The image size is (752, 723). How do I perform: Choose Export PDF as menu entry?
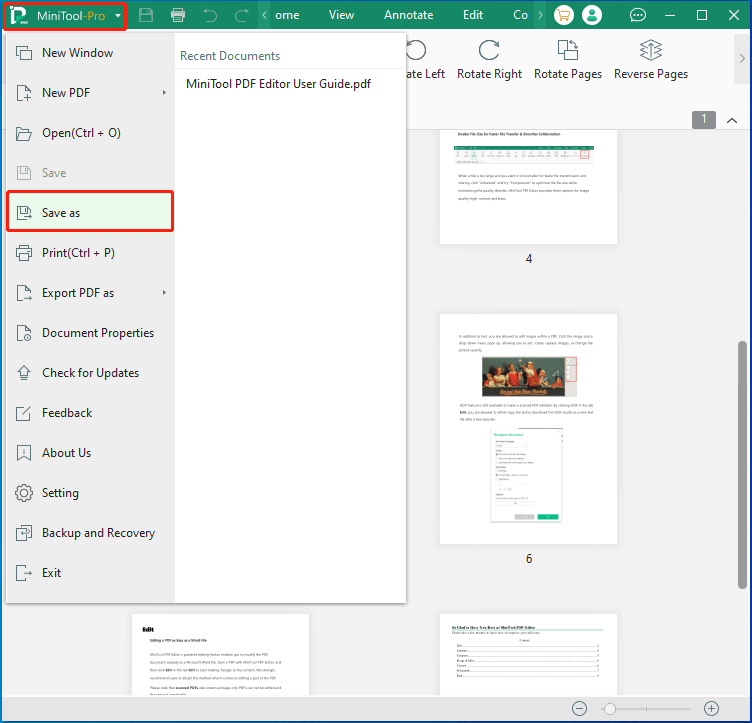pyautogui.click(x=90, y=293)
